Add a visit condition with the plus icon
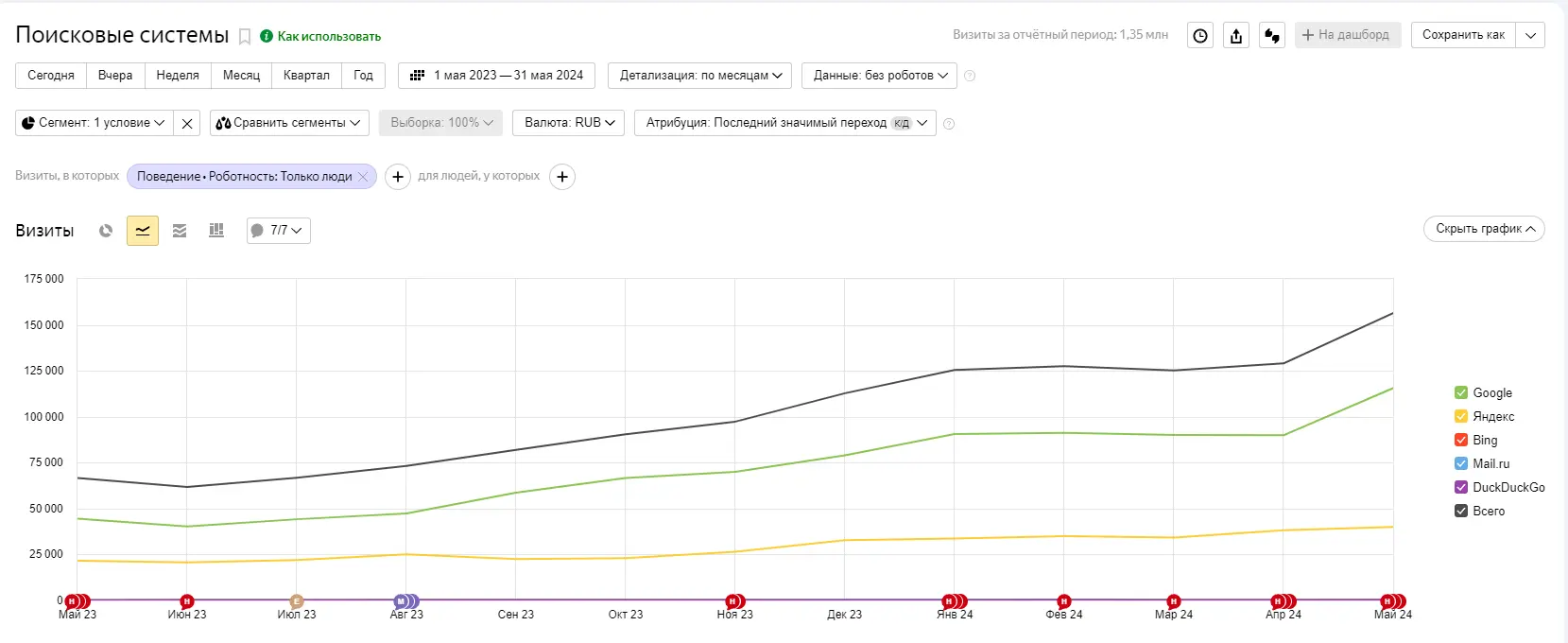Image resolution: width=1568 pixels, height=643 pixels. 398,177
